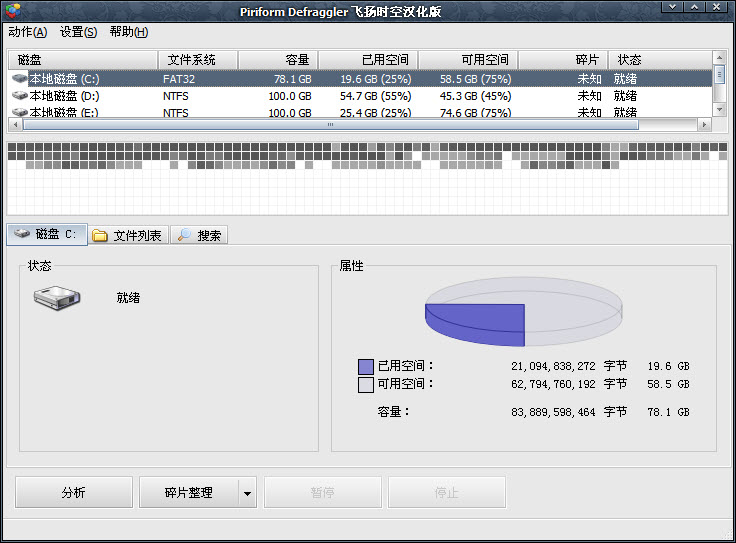Click the folder icon on 文件列表 tab
The image size is (736, 543).
pos(100,236)
